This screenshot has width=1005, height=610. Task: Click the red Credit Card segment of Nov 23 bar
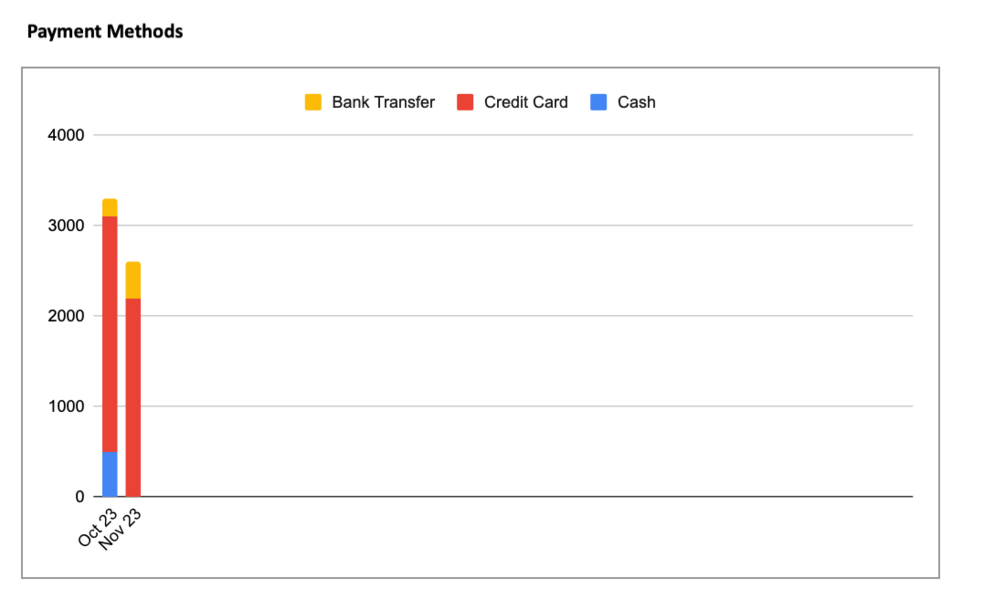(x=133, y=396)
